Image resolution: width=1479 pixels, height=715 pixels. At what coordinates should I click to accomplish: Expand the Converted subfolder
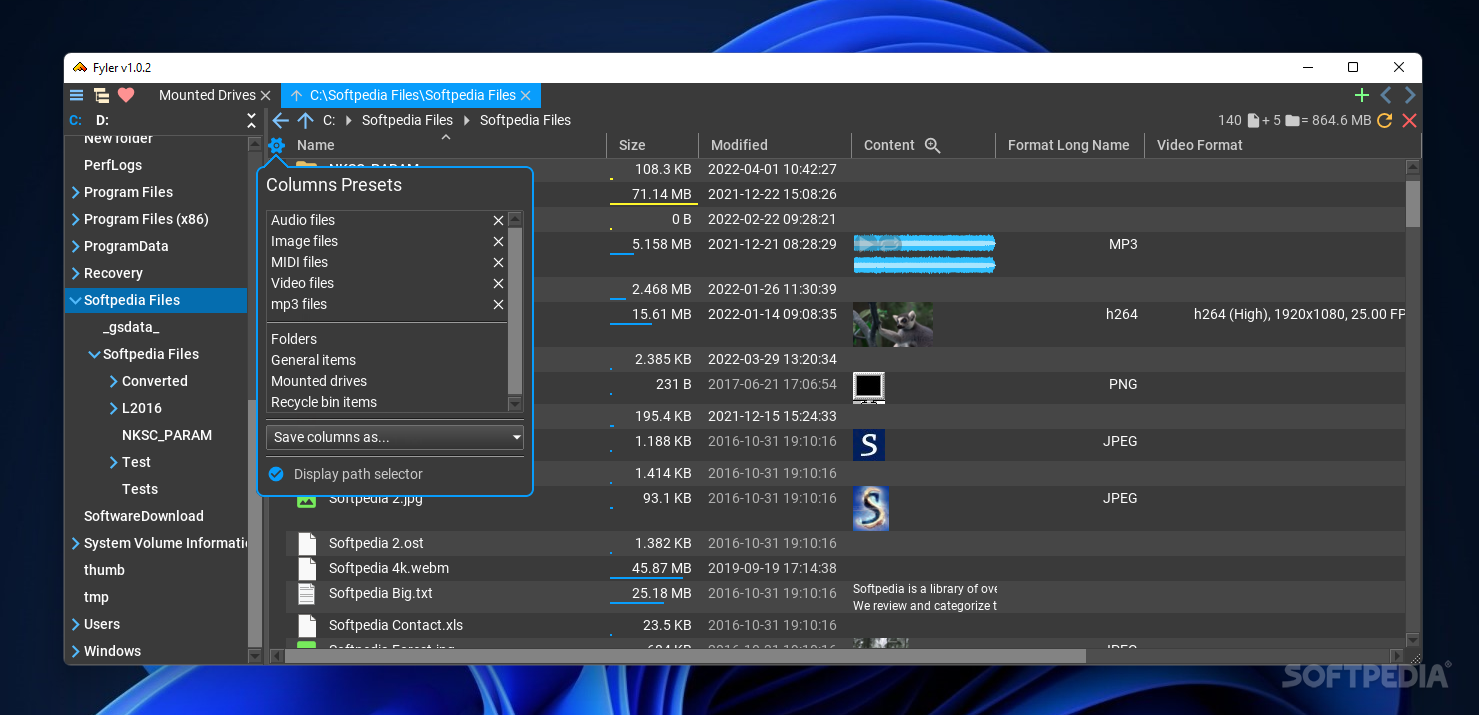pyautogui.click(x=114, y=381)
